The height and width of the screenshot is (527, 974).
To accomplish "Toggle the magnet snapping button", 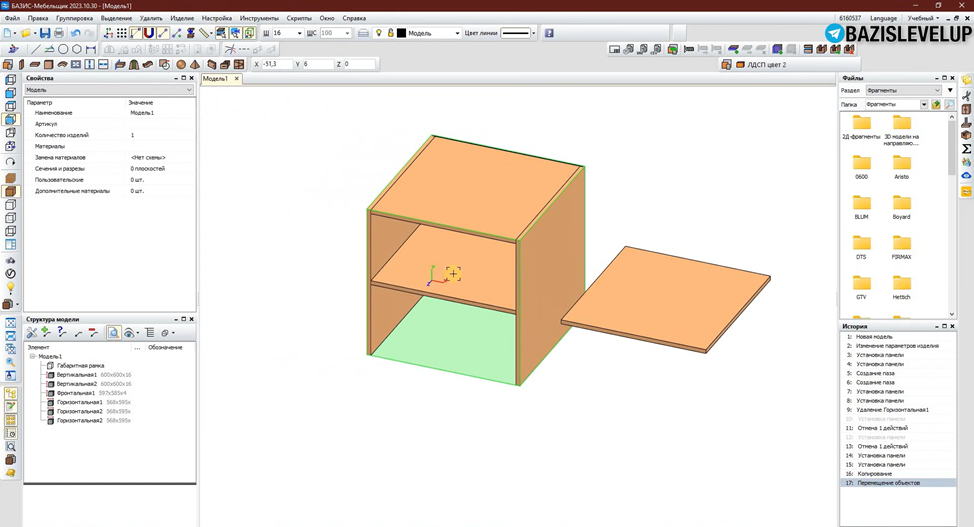I will point(149,33).
